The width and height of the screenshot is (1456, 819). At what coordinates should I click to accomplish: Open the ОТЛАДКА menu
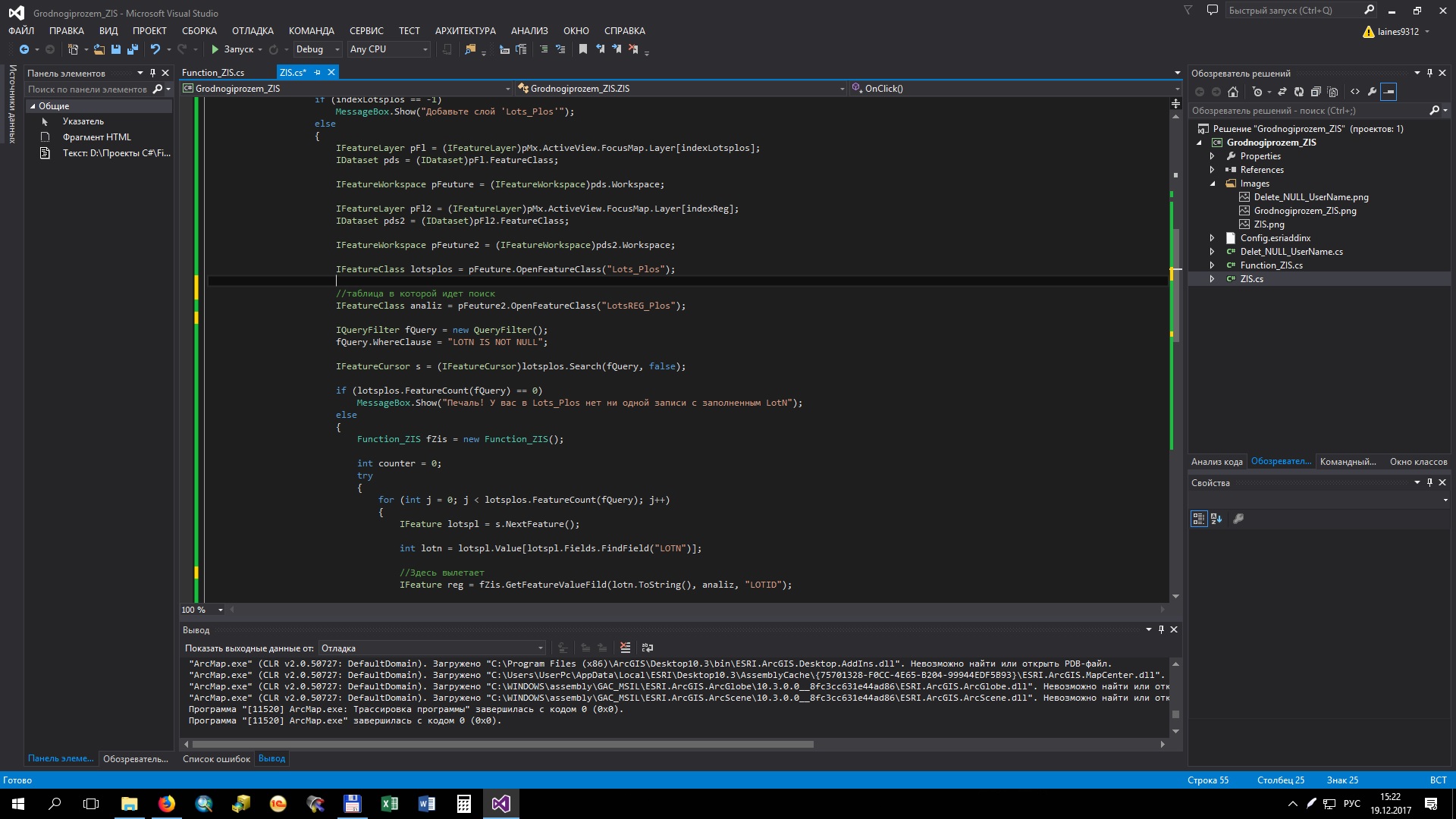tap(253, 31)
